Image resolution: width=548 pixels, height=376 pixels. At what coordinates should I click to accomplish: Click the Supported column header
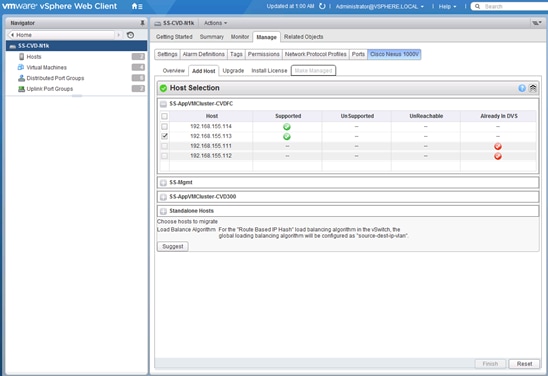[x=288, y=116]
